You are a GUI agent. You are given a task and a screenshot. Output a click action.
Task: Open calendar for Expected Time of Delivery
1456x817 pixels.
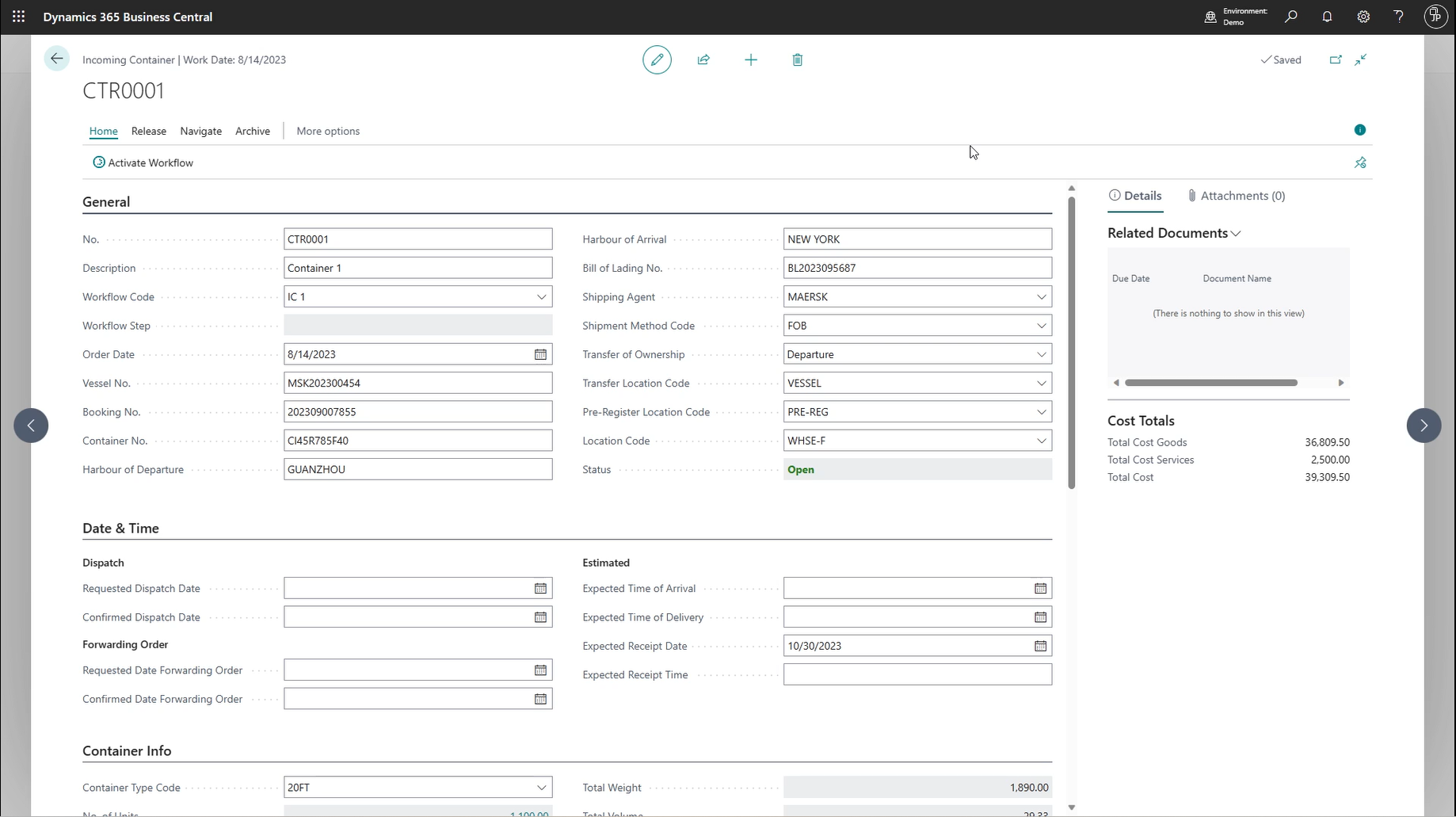[1040, 617]
